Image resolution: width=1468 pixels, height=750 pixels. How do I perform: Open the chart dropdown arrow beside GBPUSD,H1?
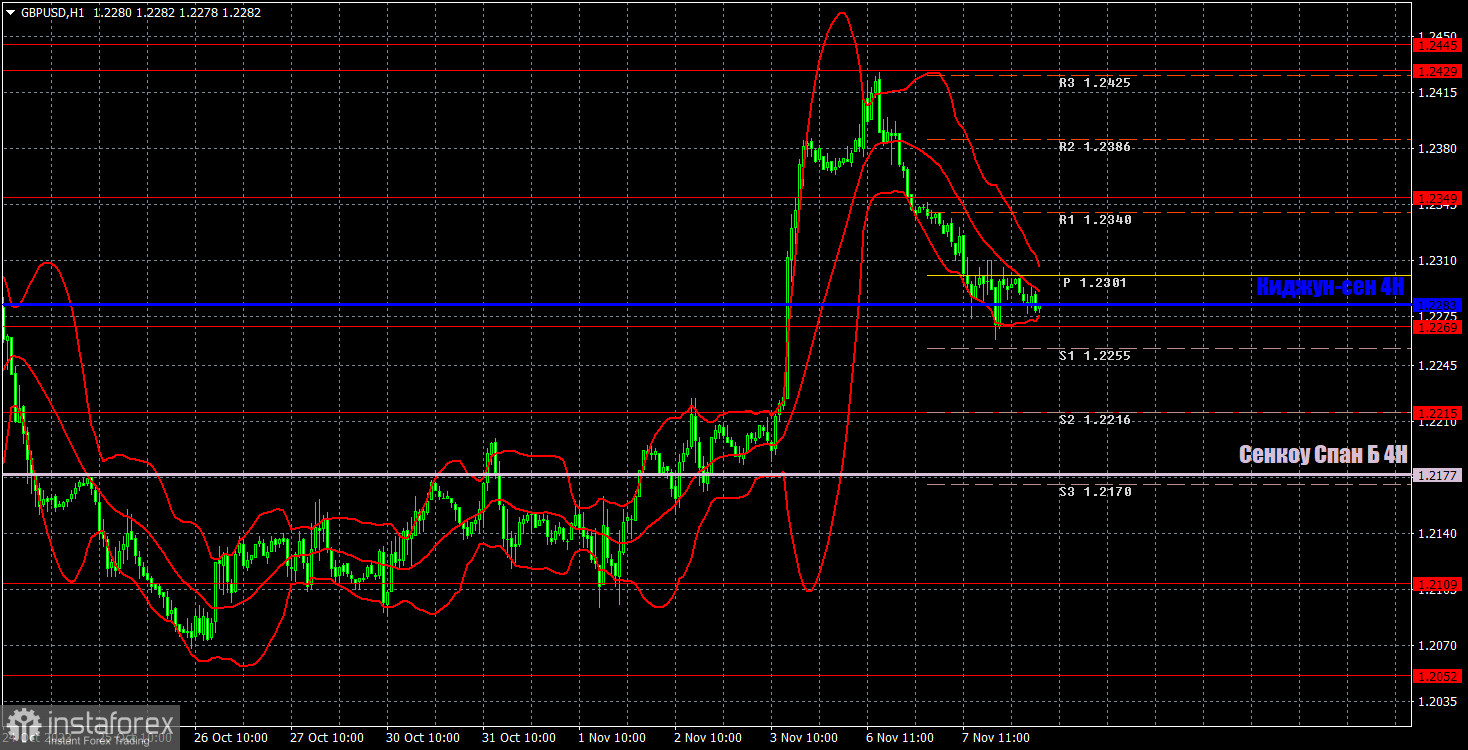(10, 12)
